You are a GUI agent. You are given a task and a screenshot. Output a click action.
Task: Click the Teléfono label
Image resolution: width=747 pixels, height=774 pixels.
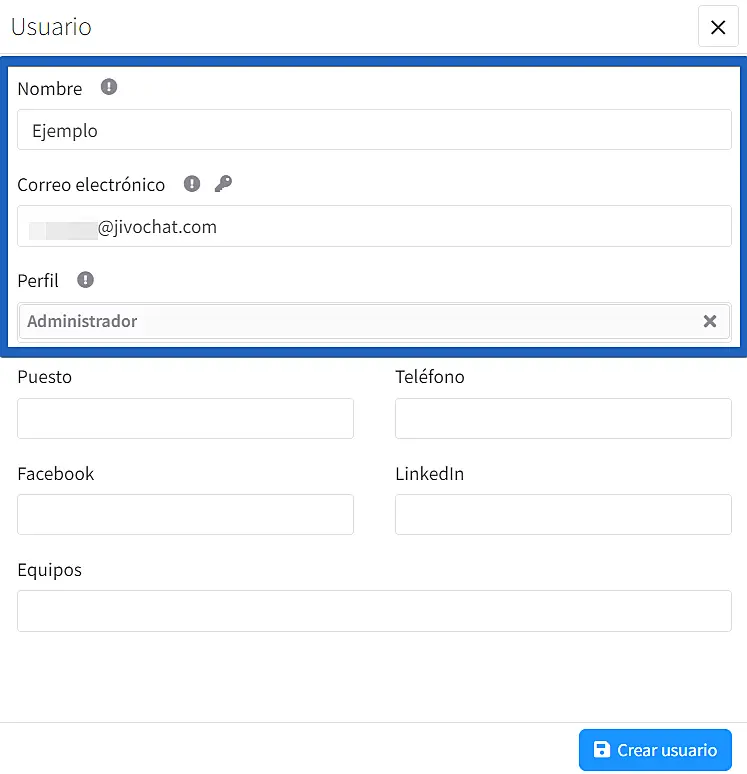click(430, 377)
